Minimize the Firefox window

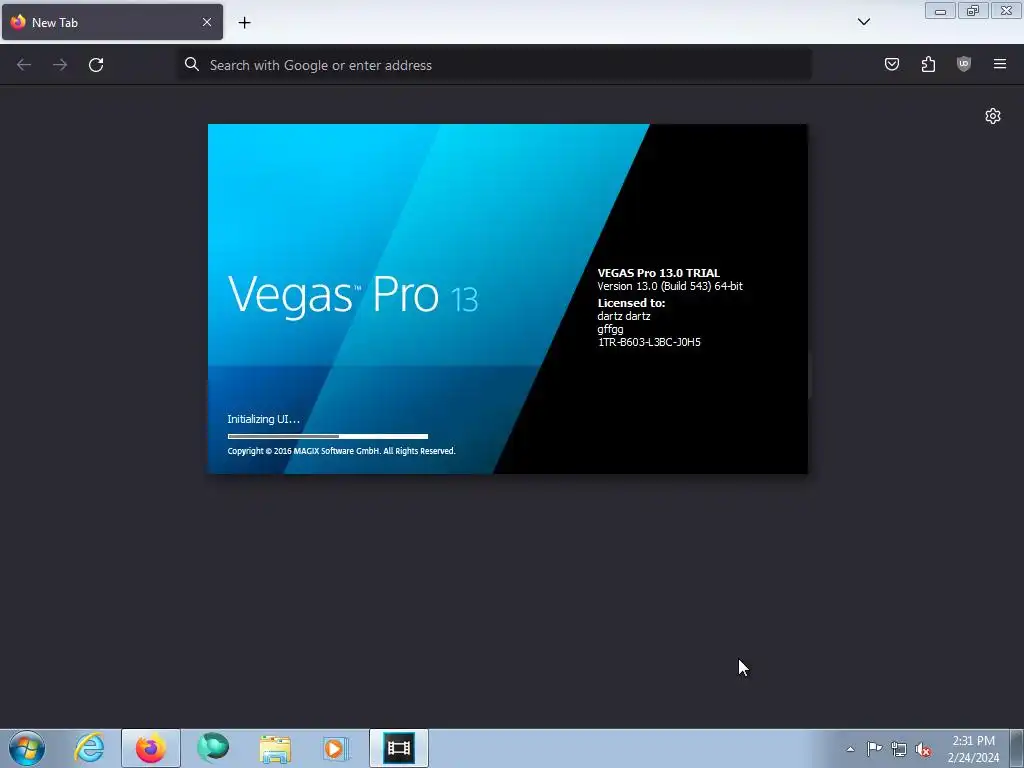tap(940, 11)
